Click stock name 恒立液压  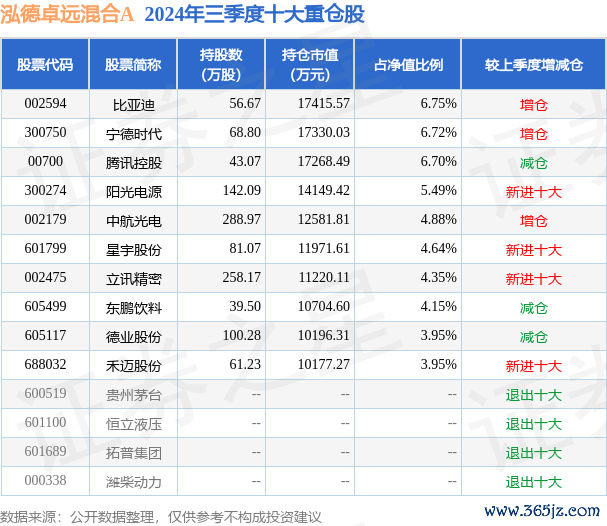[x=134, y=424]
